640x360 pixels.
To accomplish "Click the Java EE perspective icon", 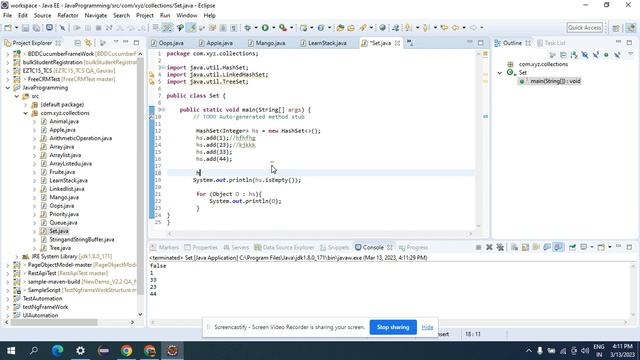I will 631,28.
